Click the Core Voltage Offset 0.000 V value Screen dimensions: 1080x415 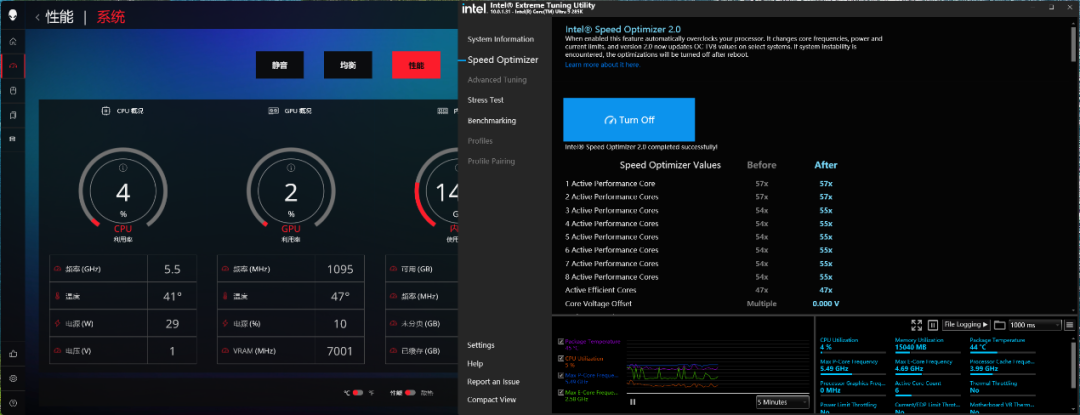tap(825, 304)
